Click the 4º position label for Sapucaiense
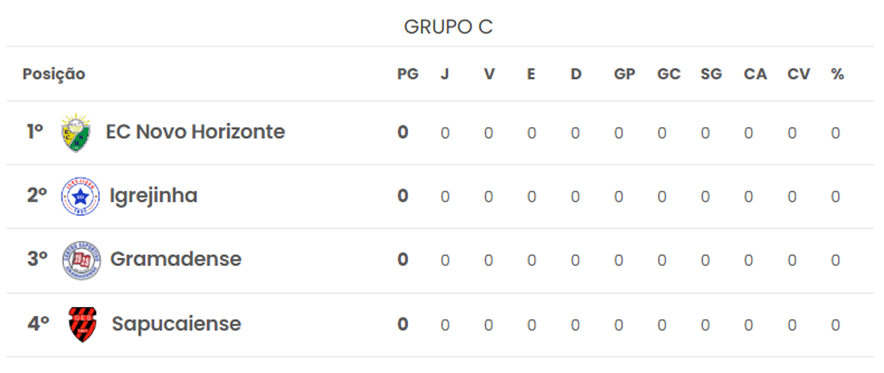Screen dimensions: 884x373 point(38,324)
